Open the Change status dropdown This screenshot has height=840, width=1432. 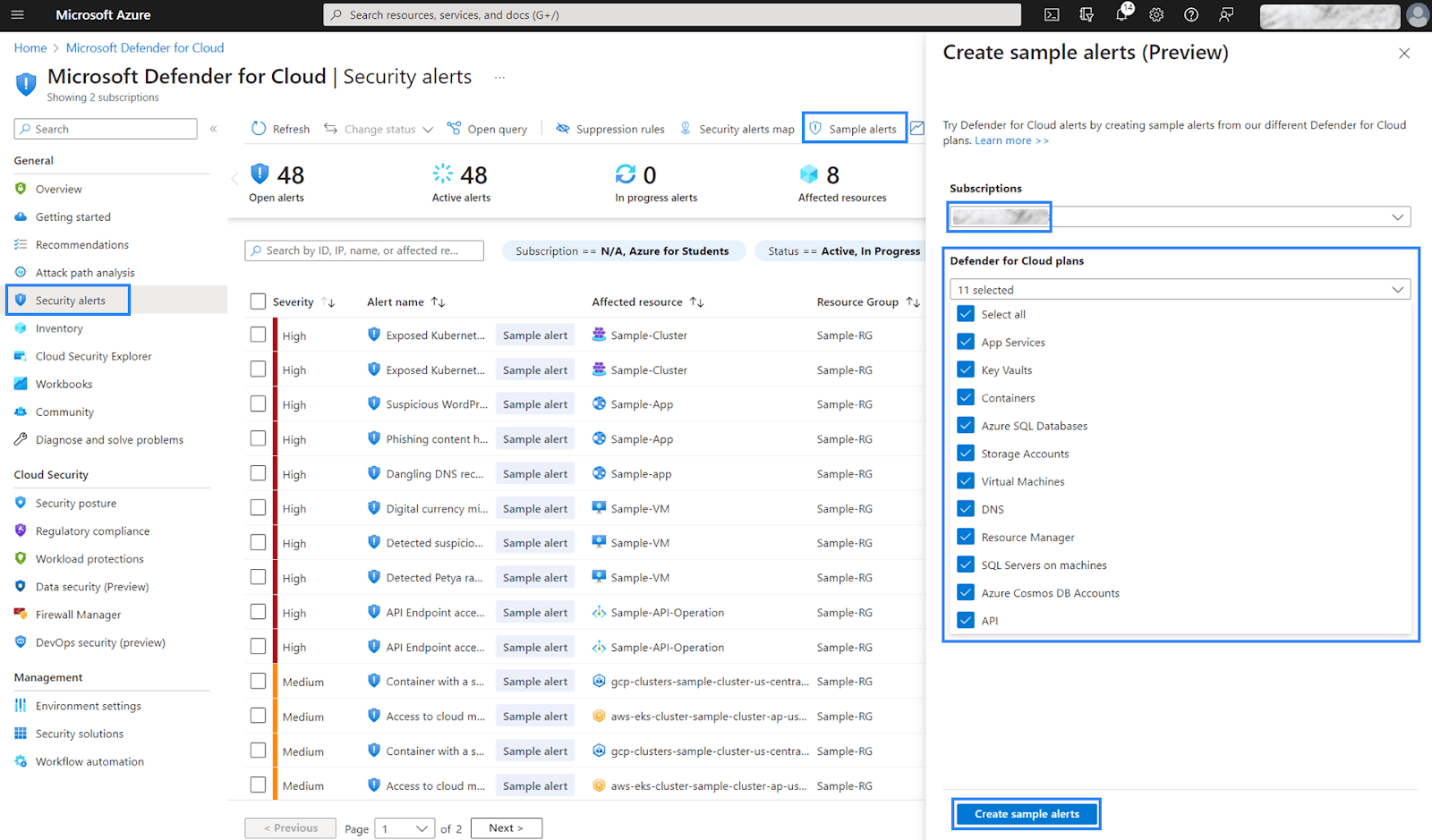coord(379,129)
